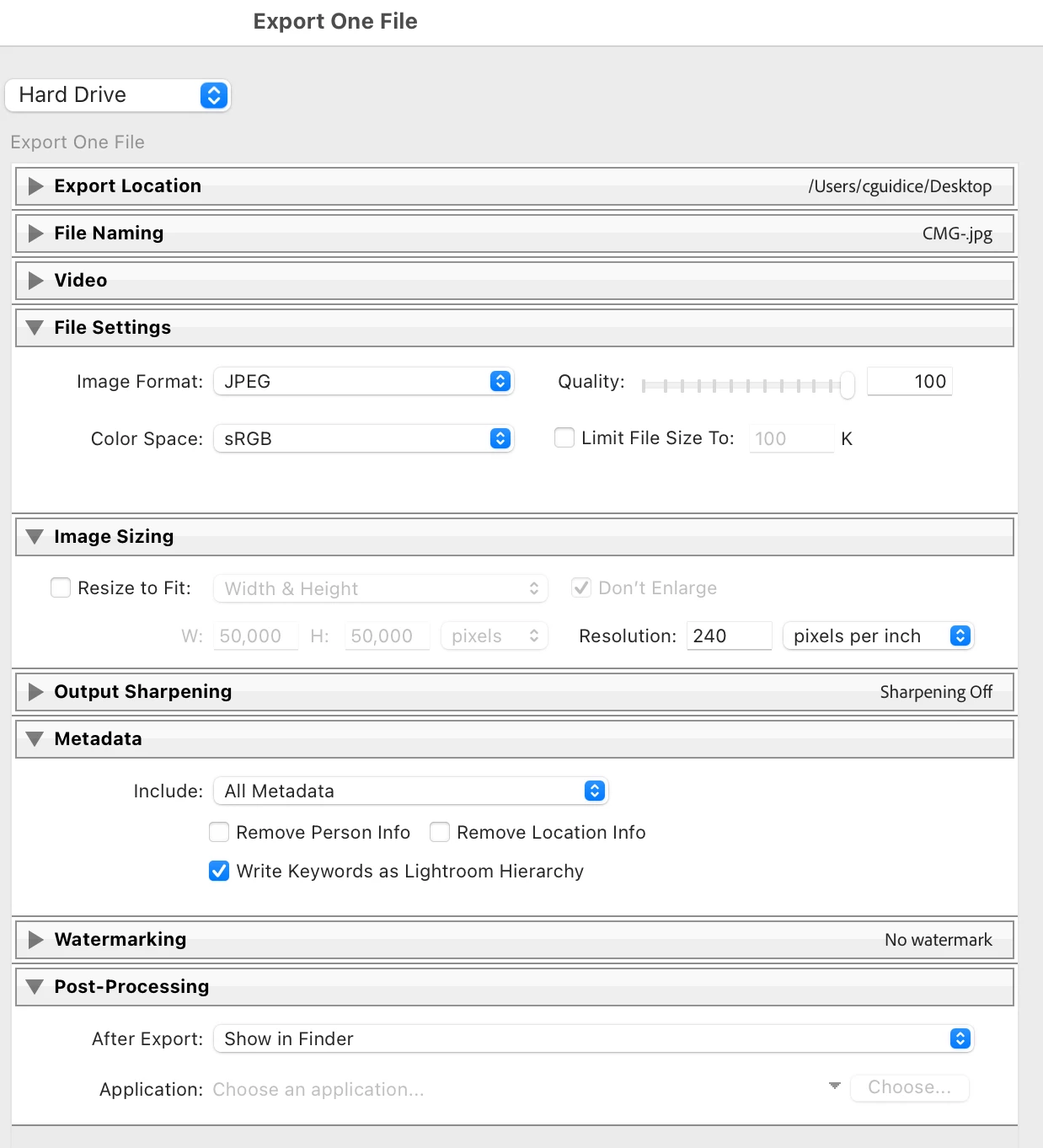This screenshot has height=1148, width=1043.
Task: Click the Sharpening Off summary text
Action: click(936, 693)
